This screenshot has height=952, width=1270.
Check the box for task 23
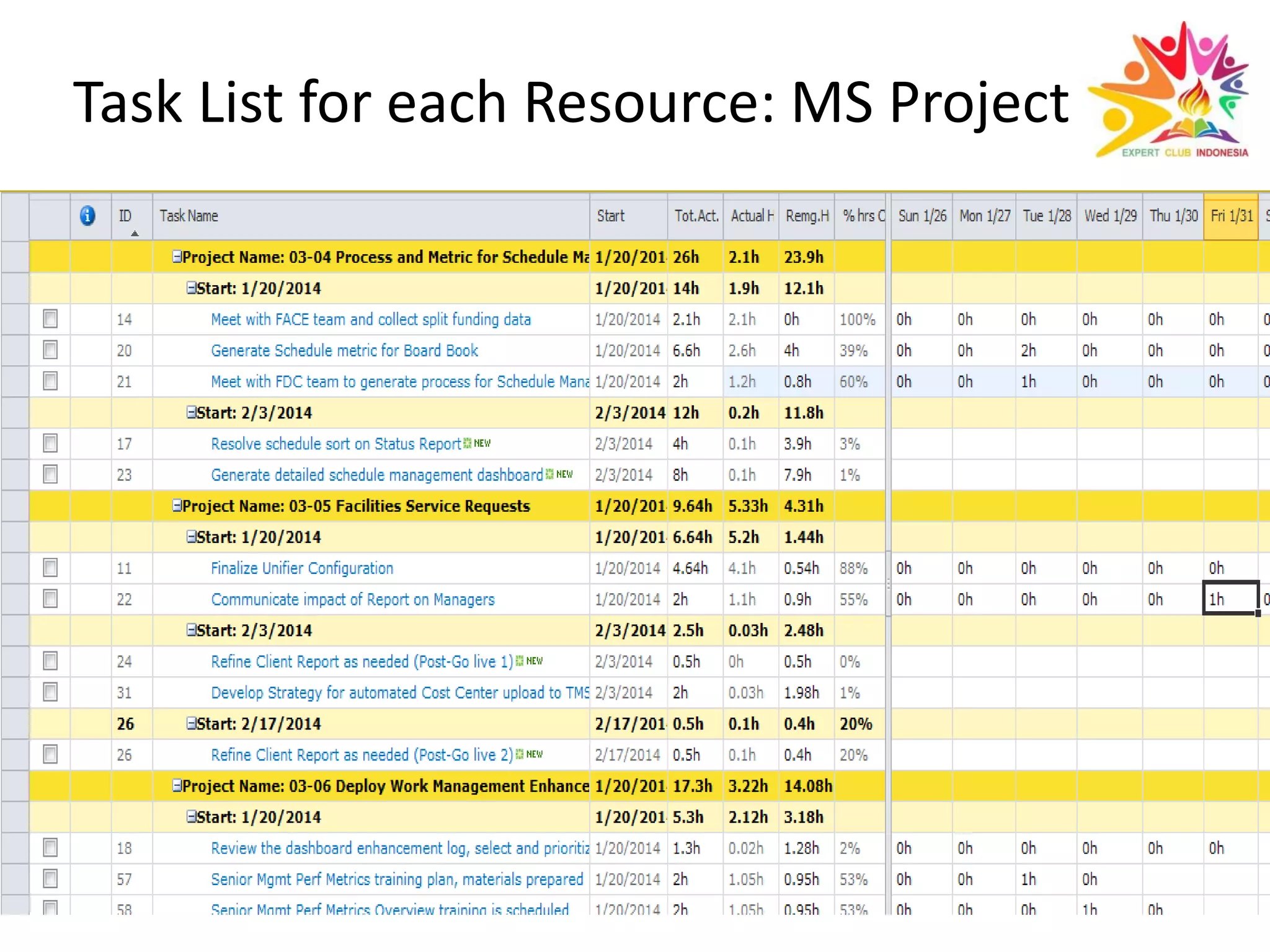pos(50,474)
